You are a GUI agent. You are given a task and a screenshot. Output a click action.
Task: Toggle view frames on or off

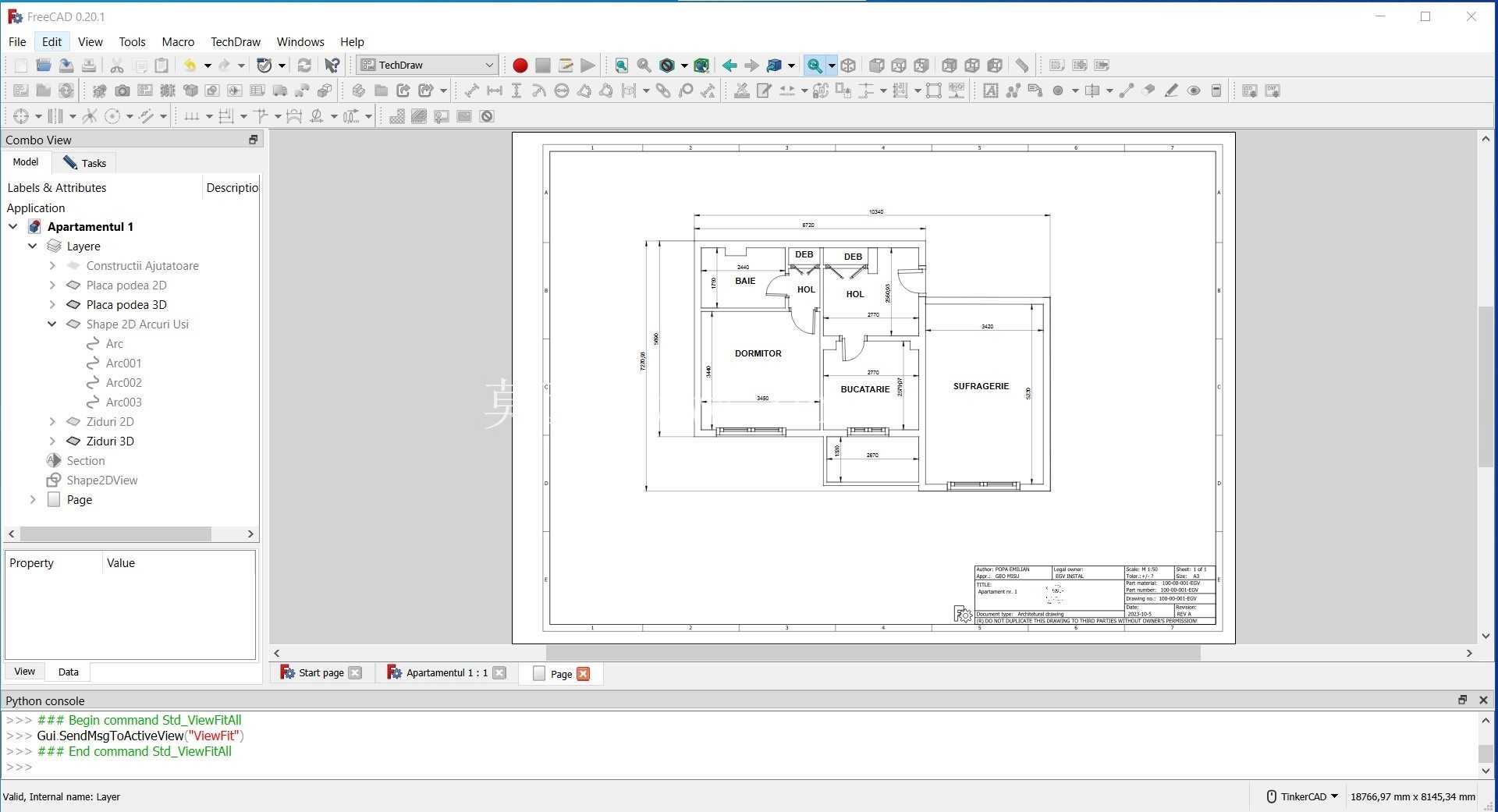487,117
